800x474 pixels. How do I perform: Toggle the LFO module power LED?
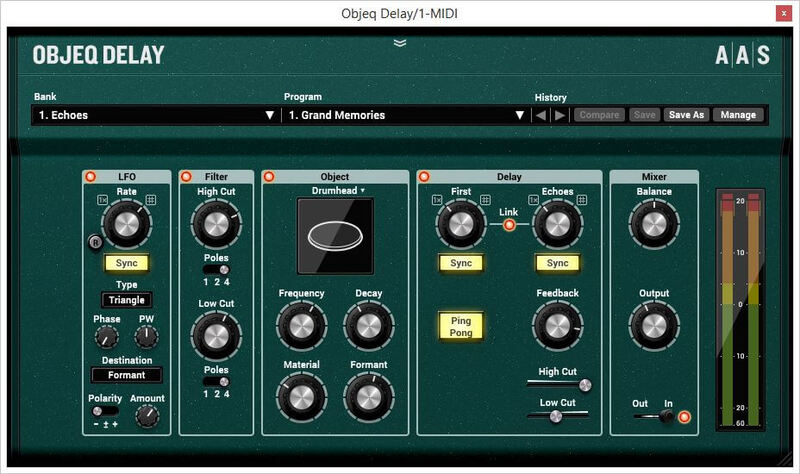tap(91, 177)
